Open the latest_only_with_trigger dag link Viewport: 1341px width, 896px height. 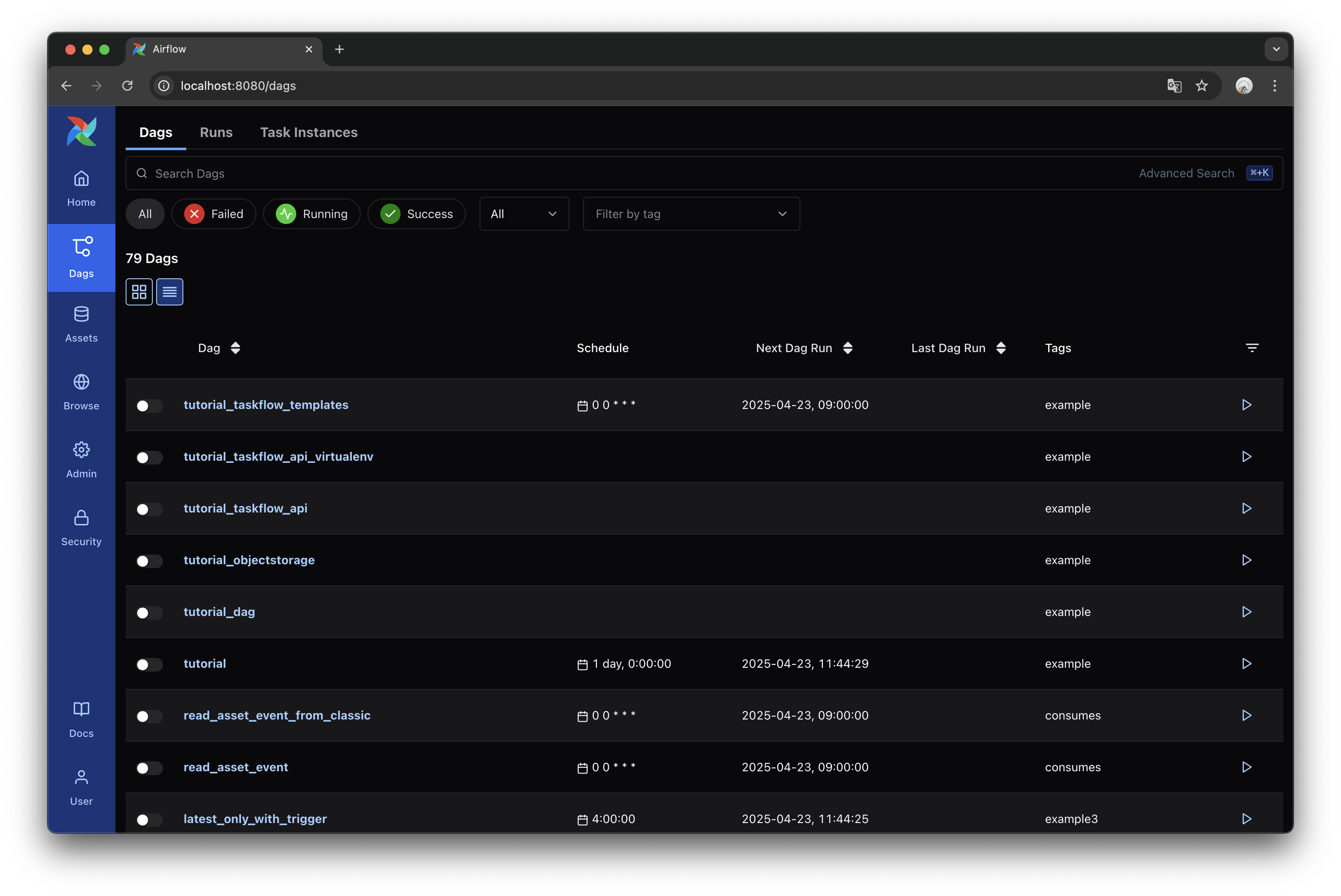[255, 819]
